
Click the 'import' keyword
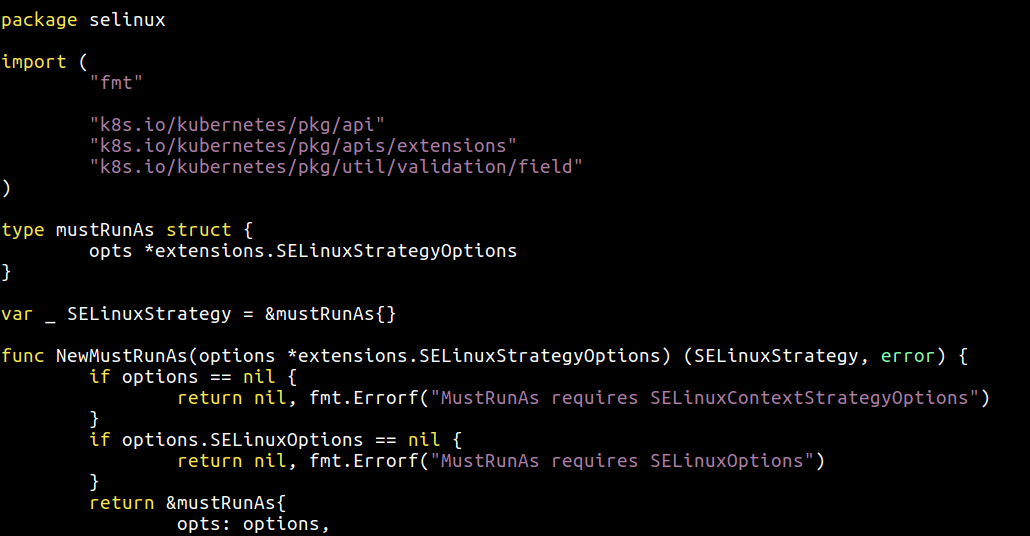pyautogui.click(x=34, y=62)
